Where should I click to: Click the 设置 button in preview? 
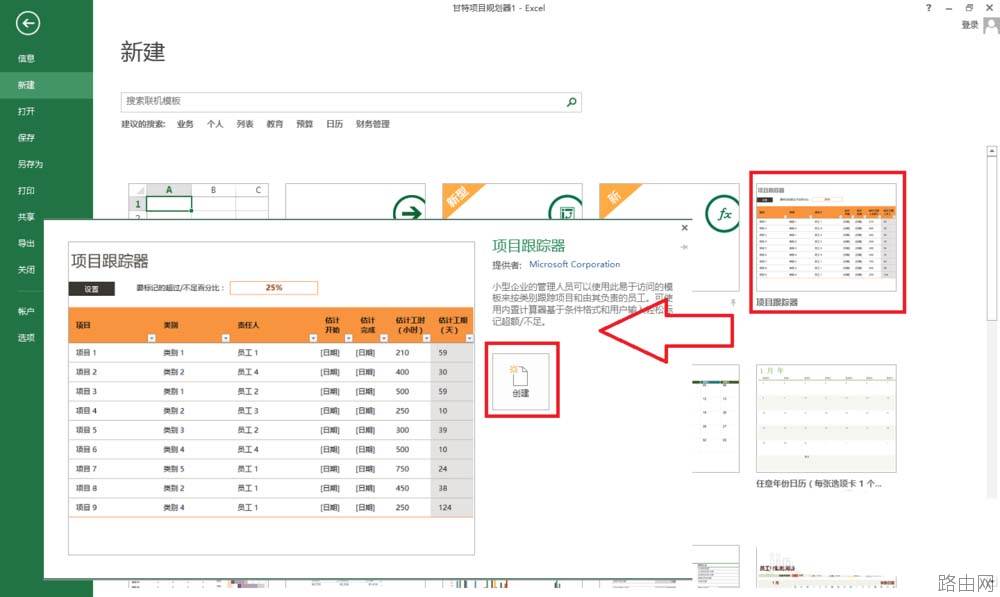(x=91, y=289)
